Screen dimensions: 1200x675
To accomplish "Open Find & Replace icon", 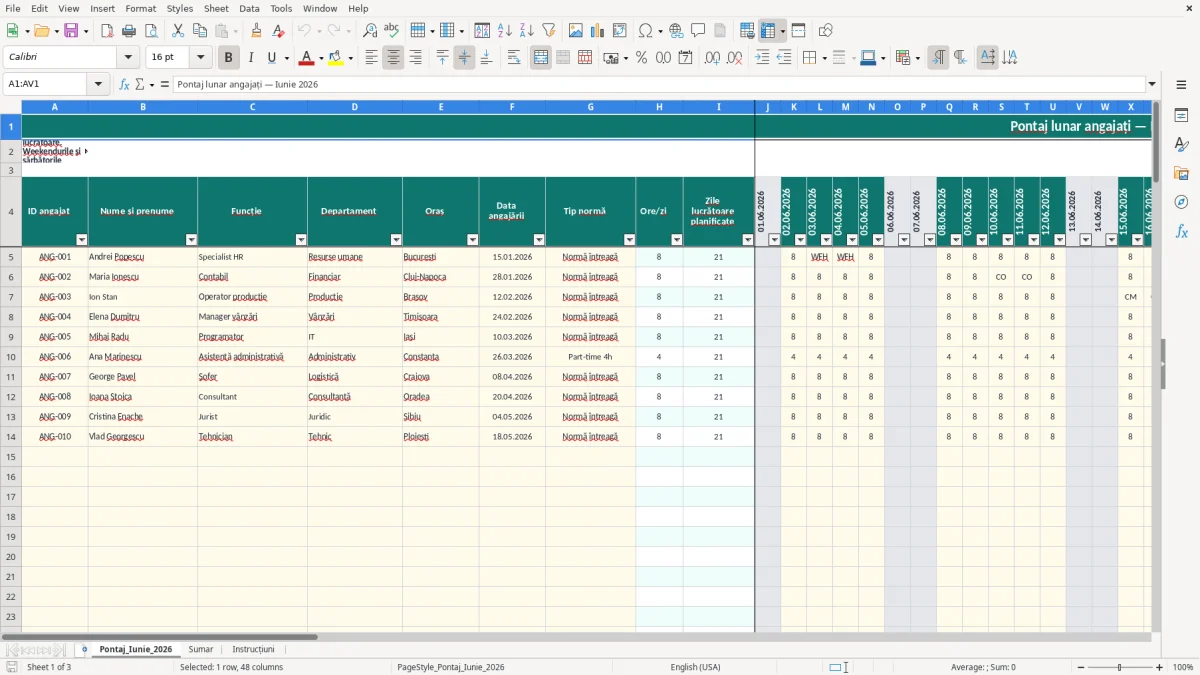I will (370, 31).
